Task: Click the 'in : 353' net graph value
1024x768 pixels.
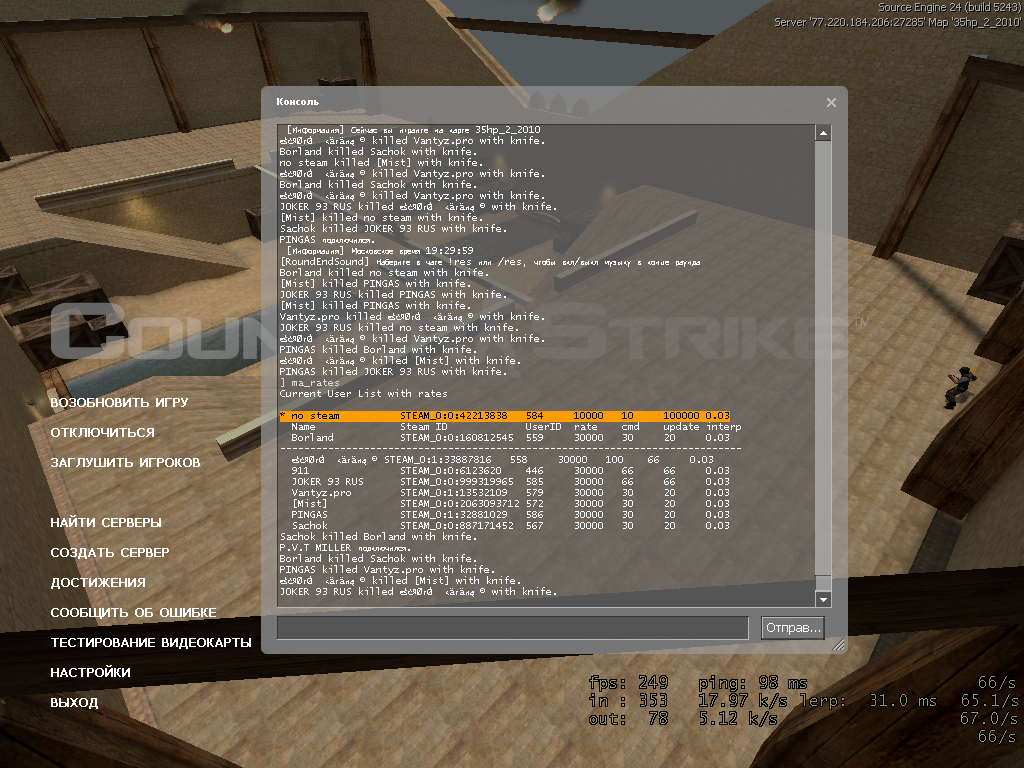Action: click(x=628, y=701)
